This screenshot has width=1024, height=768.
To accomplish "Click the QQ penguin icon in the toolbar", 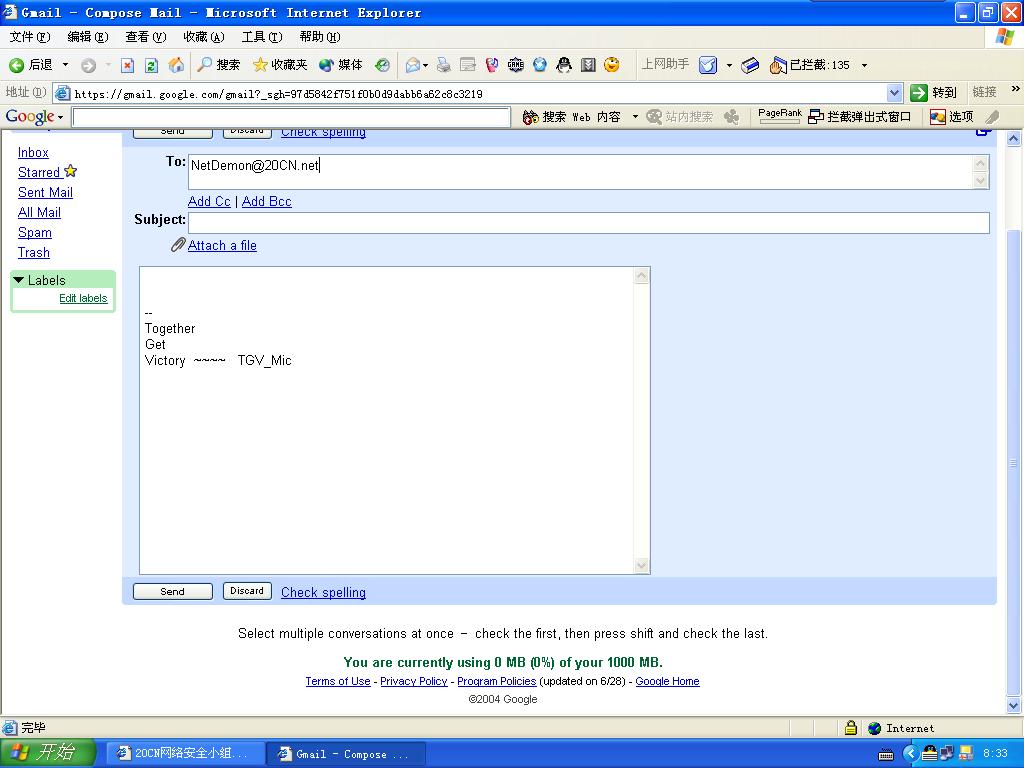I will pyautogui.click(x=564, y=65).
